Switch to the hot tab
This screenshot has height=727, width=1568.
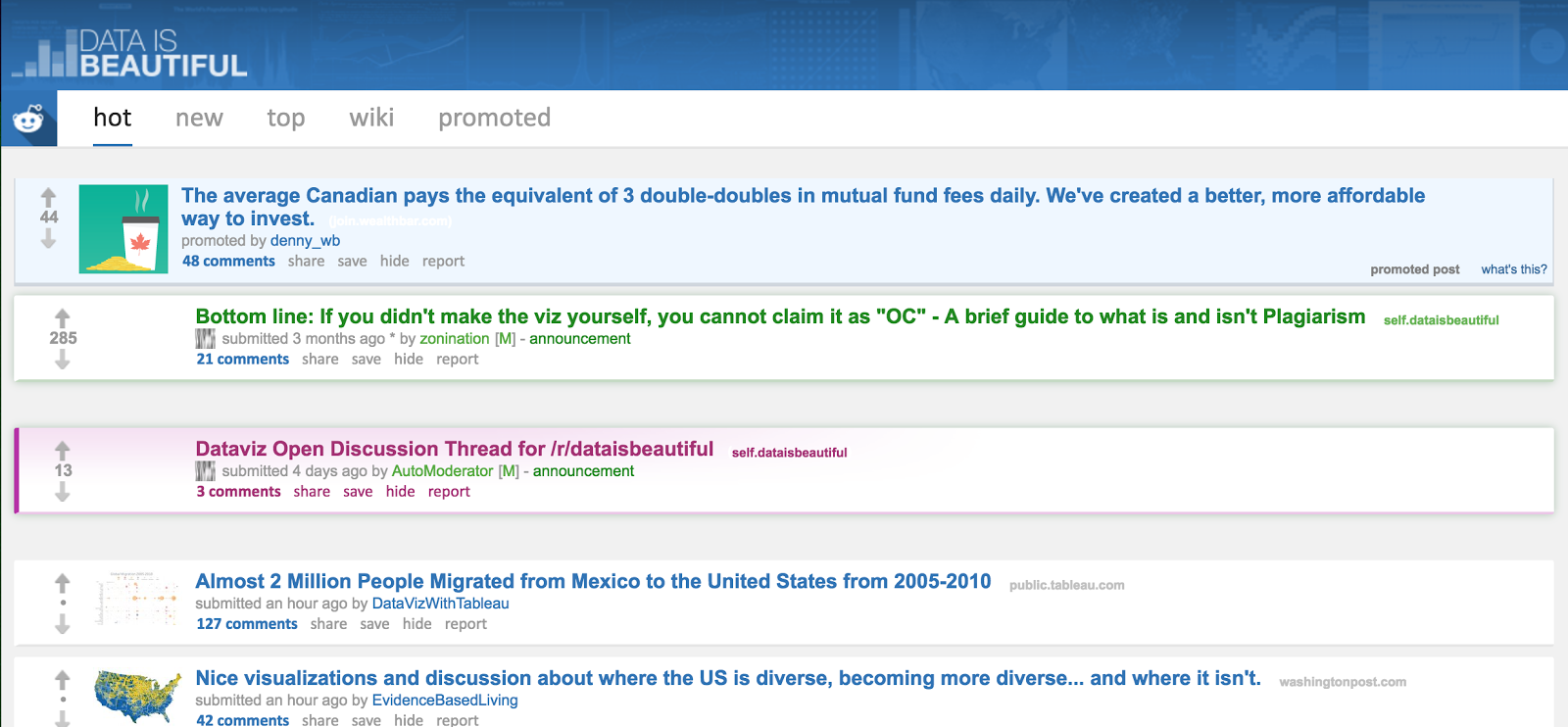click(x=113, y=118)
